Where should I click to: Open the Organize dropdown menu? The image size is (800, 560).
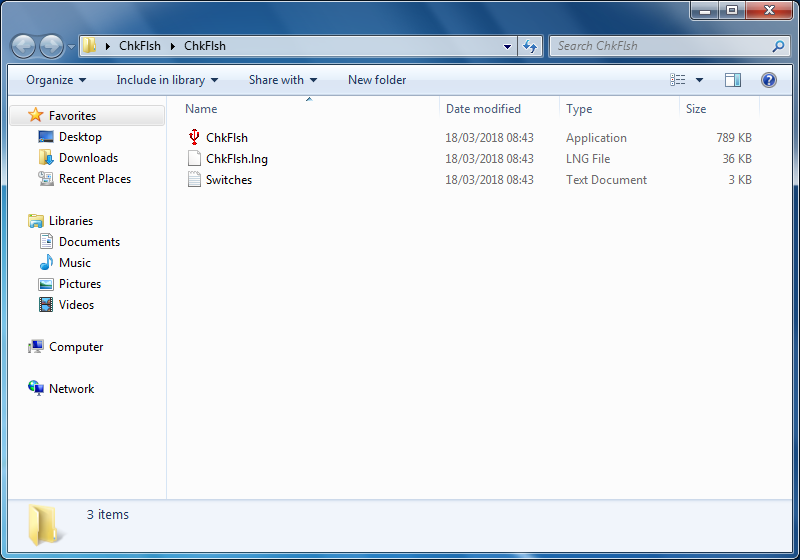(56, 80)
